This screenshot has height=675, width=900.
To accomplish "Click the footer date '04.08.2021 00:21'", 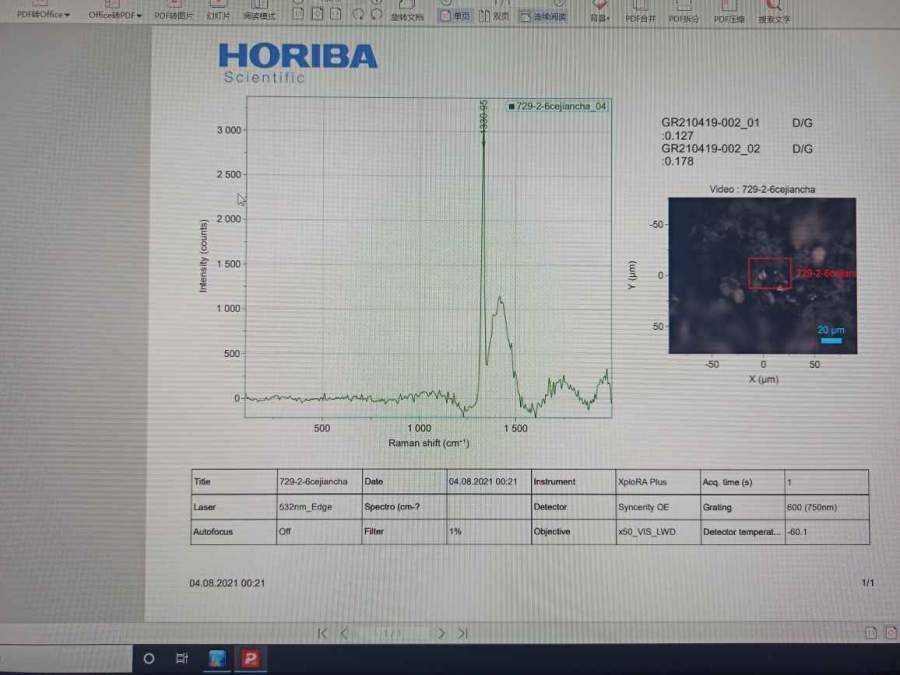I will click(x=227, y=583).
